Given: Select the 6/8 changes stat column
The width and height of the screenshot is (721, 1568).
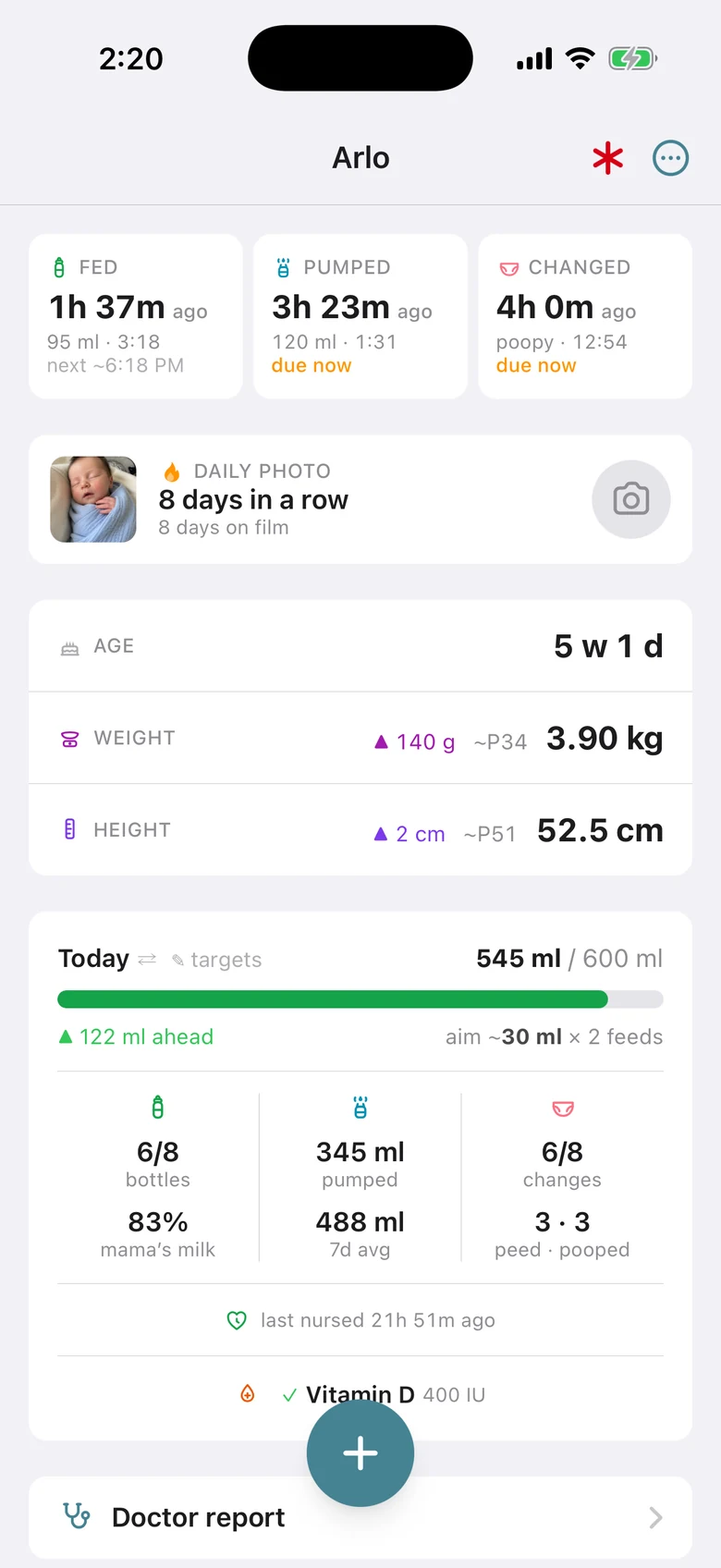Looking at the screenshot, I should point(562,1177).
